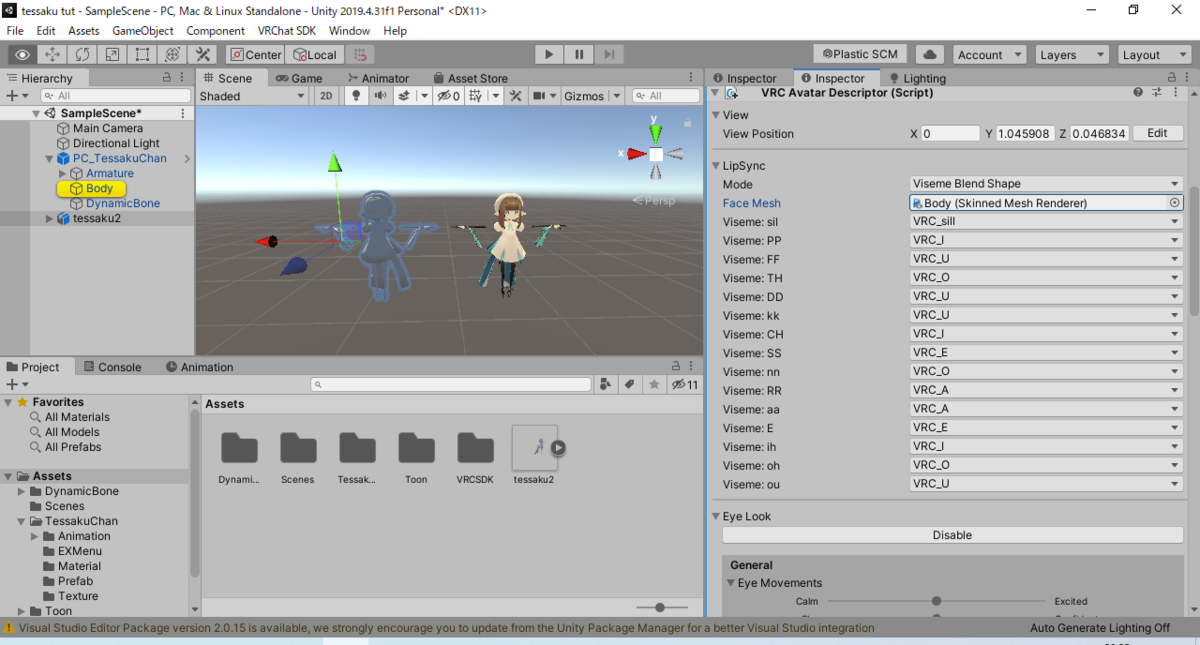Open VRC Avatar Descriptor preset settings icon
Screen dimensions: 1200x645
click(1157, 92)
